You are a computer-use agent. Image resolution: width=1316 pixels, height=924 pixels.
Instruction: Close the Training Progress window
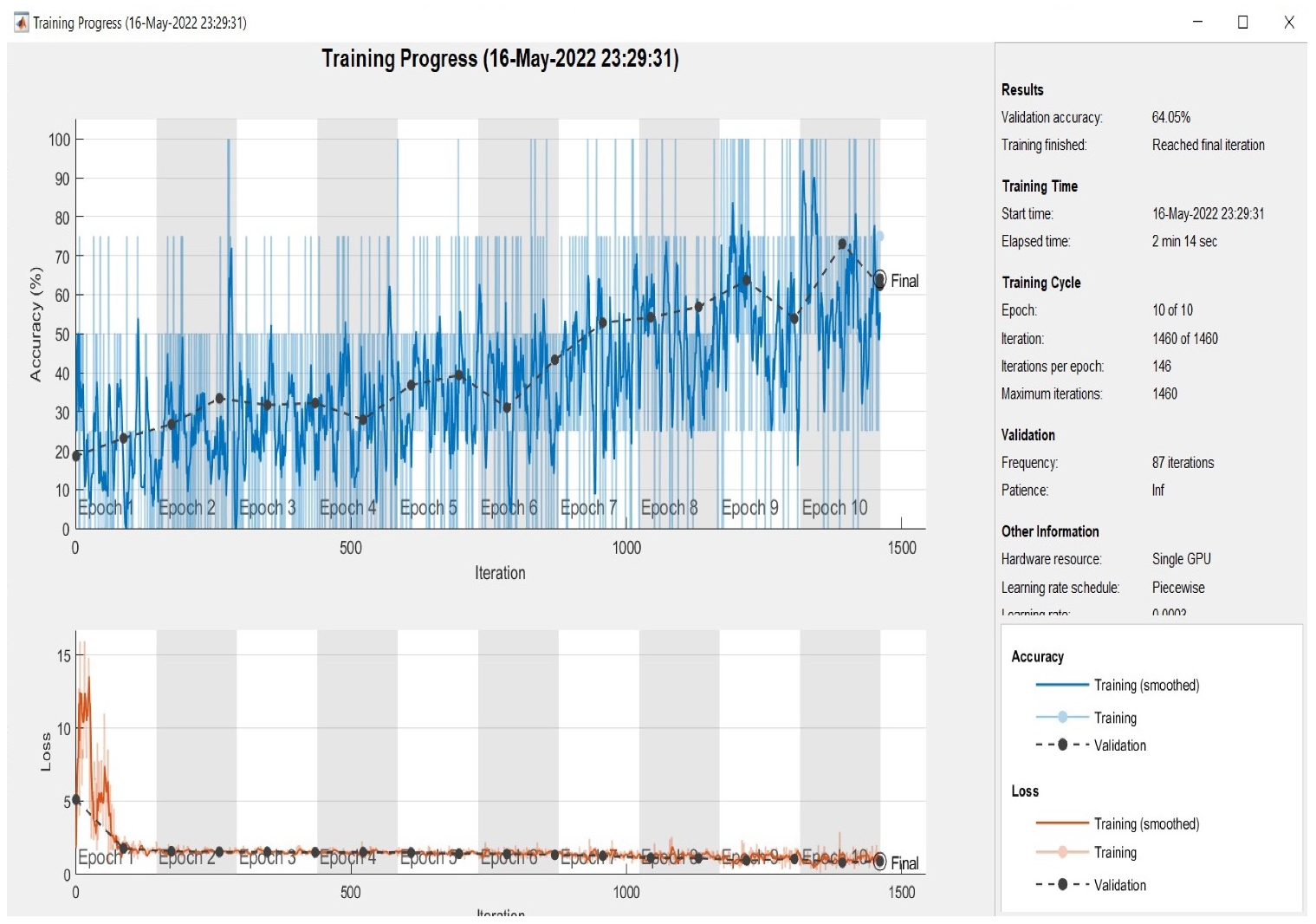click(x=1288, y=23)
